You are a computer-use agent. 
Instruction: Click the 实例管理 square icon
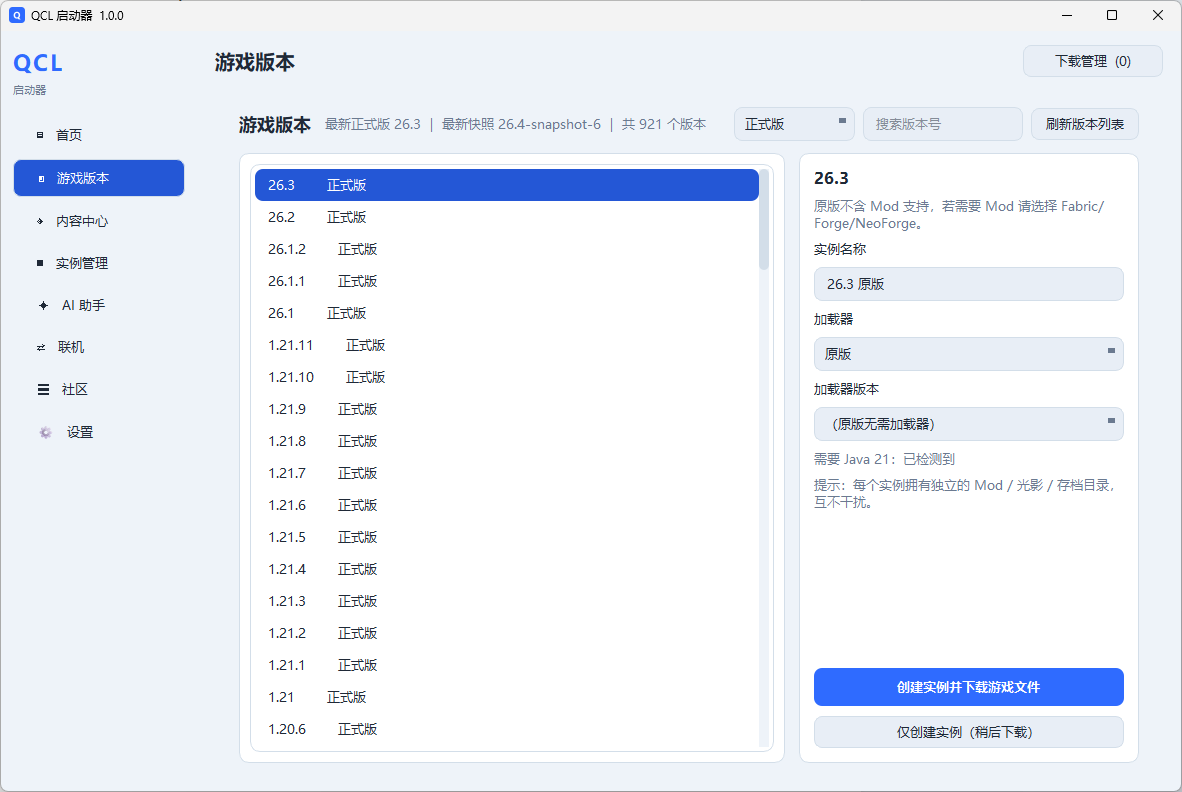[x=40, y=263]
